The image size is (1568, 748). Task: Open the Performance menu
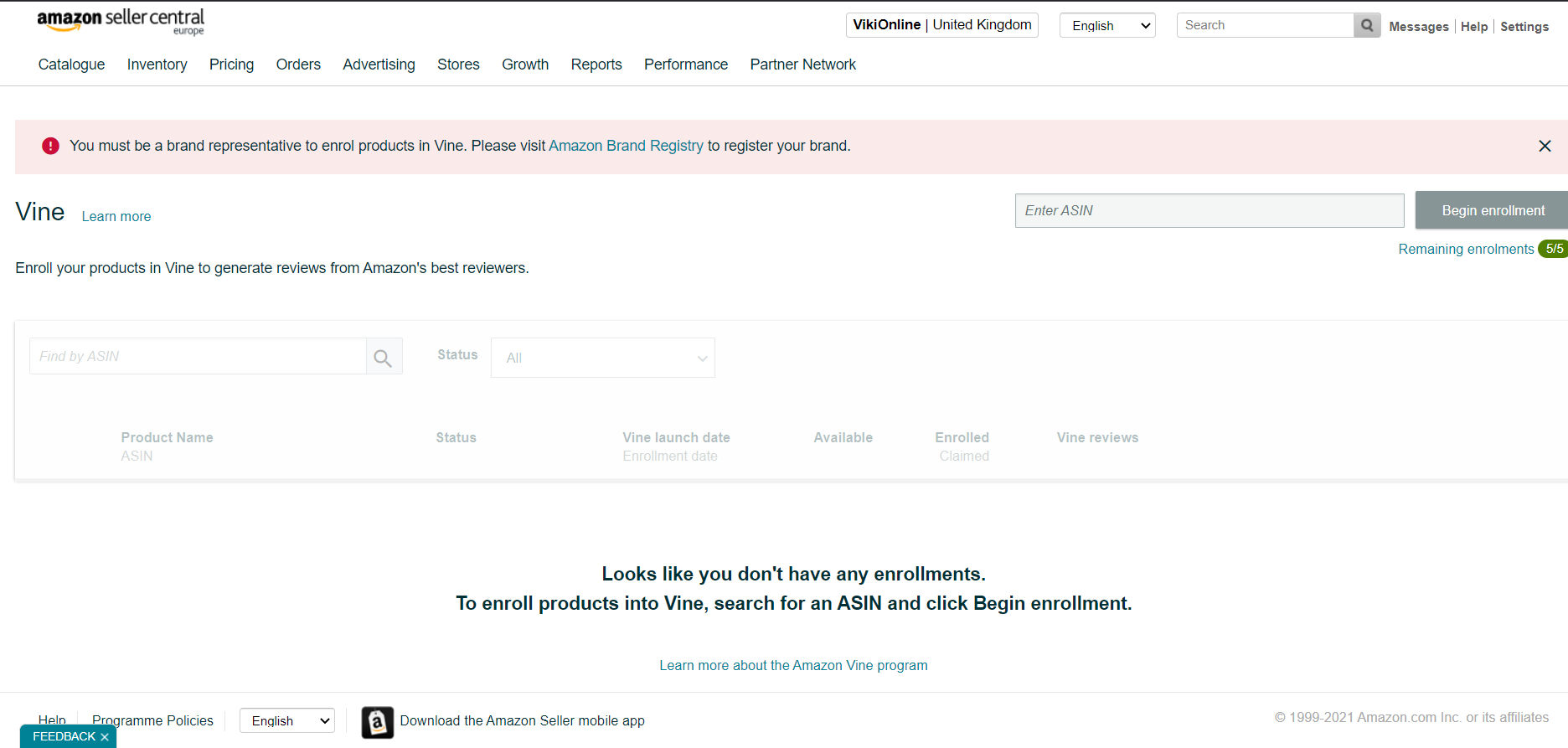[x=686, y=64]
